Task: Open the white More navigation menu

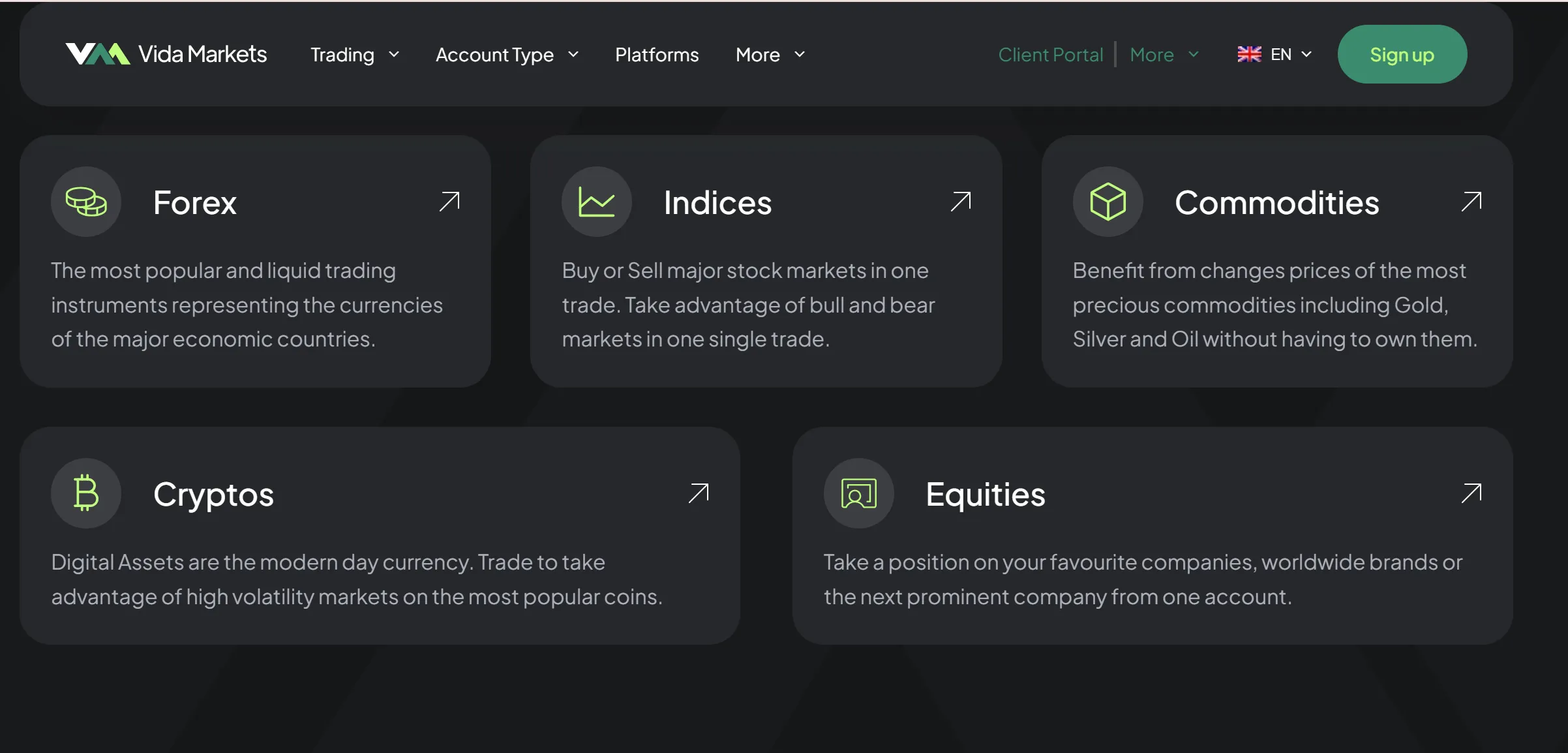Action: click(758, 55)
